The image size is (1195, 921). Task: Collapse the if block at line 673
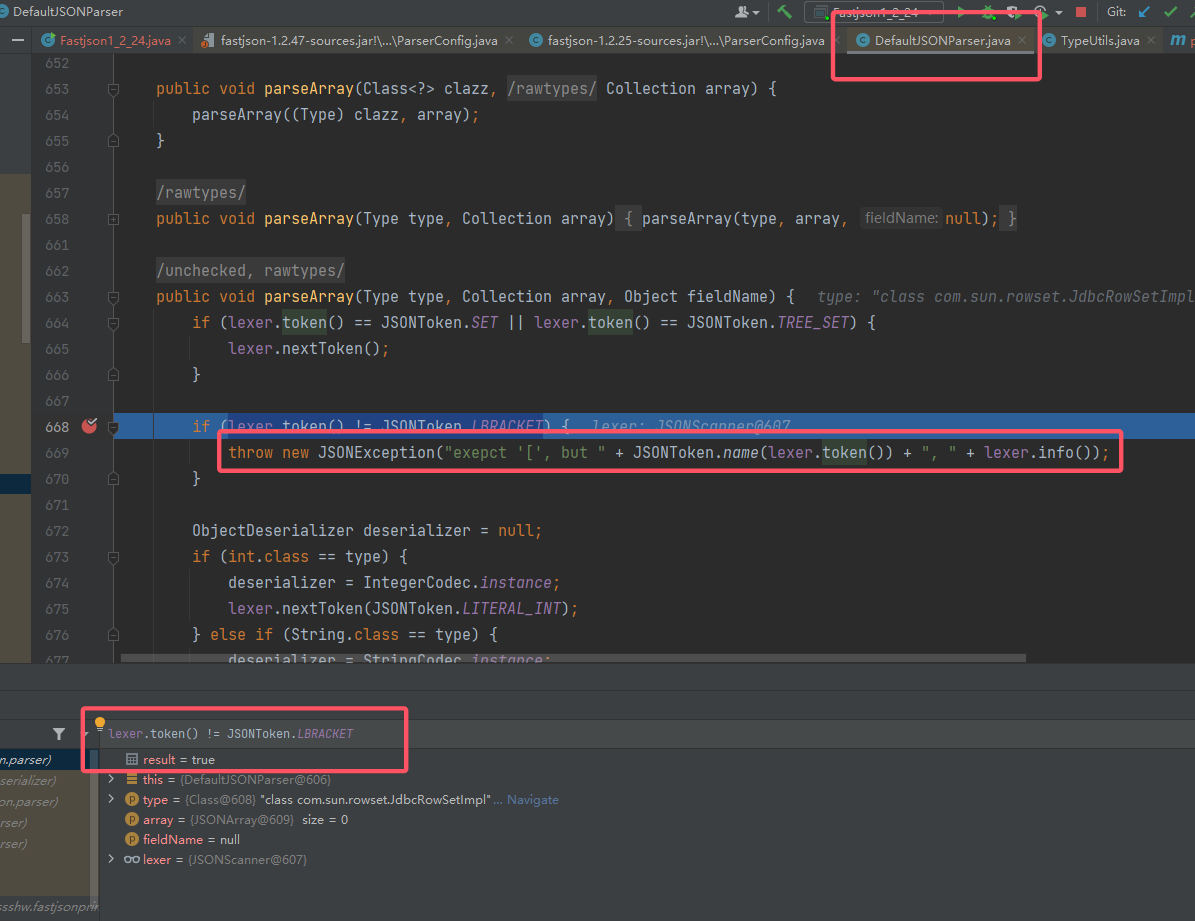point(114,557)
